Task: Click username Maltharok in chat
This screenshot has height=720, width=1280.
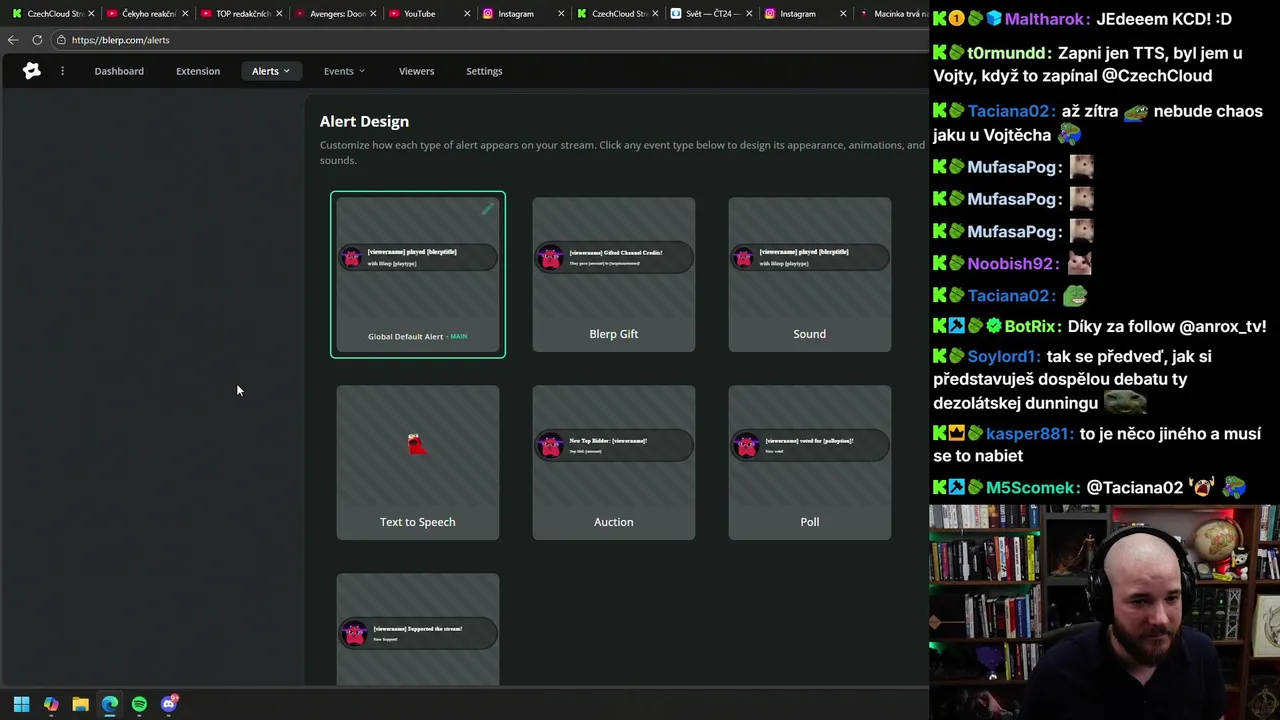Action: click(1045, 19)
